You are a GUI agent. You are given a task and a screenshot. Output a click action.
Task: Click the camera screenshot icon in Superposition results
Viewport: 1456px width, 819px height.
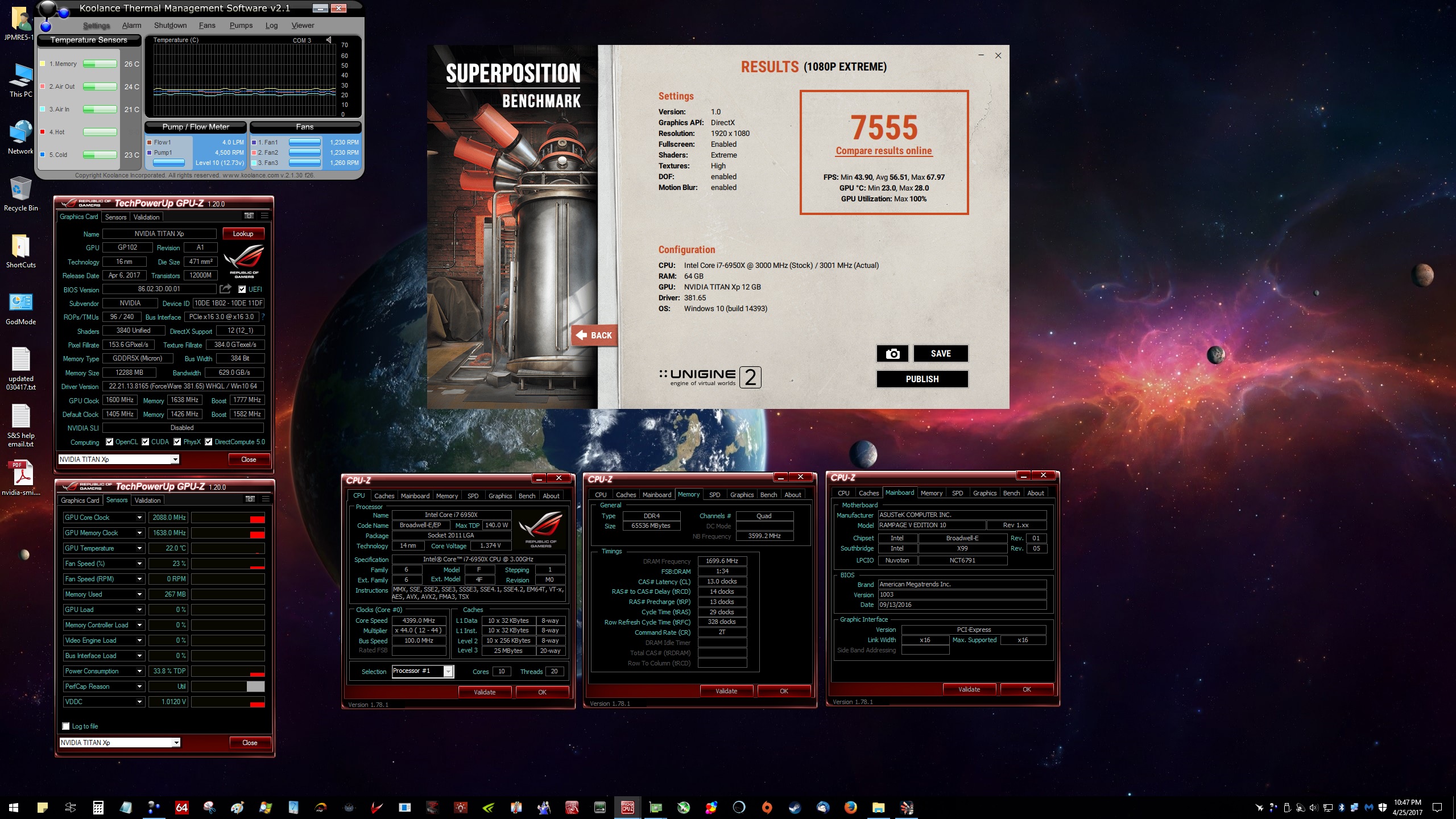[x=892, y=353]
